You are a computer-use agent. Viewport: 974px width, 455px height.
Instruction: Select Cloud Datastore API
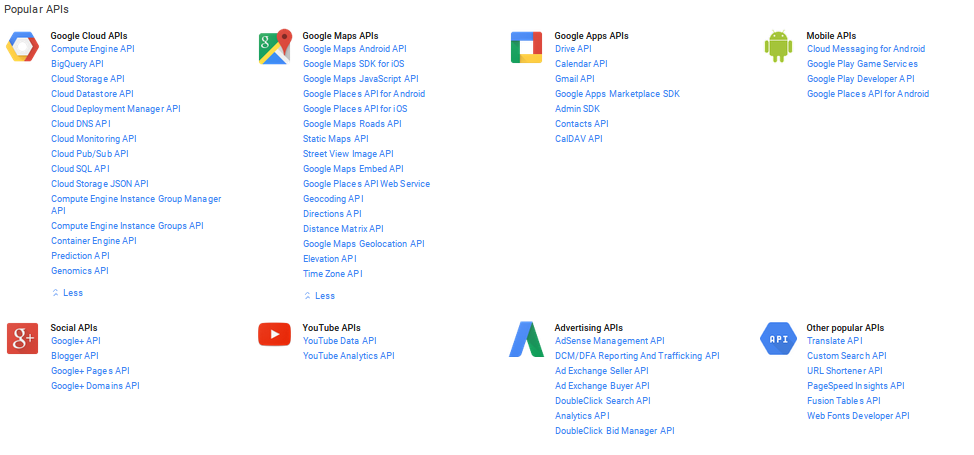(x=92, y=94)
